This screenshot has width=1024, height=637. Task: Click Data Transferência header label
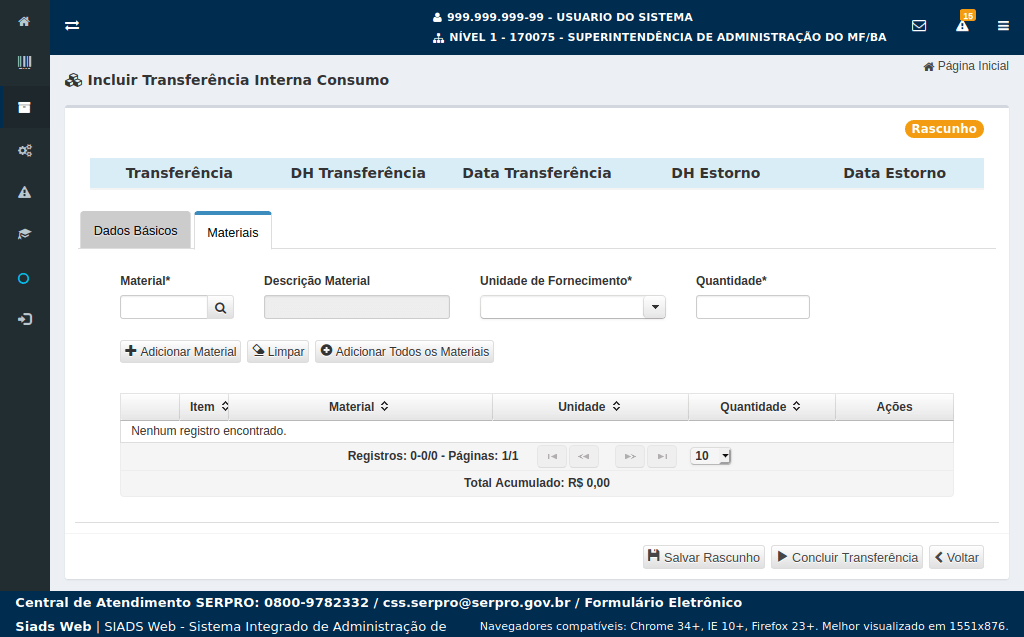537,173
